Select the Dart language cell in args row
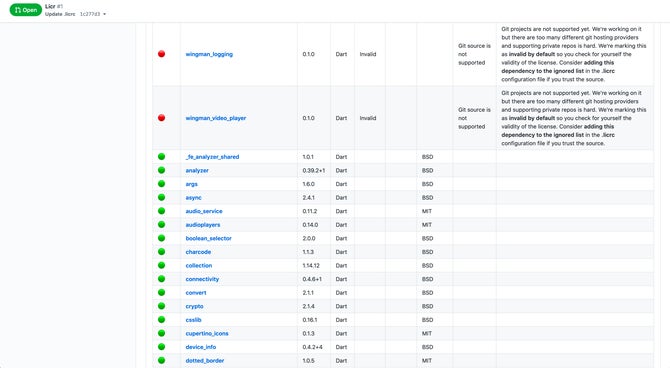The height and width of the screenshot is (368, 670). point(341,184)
